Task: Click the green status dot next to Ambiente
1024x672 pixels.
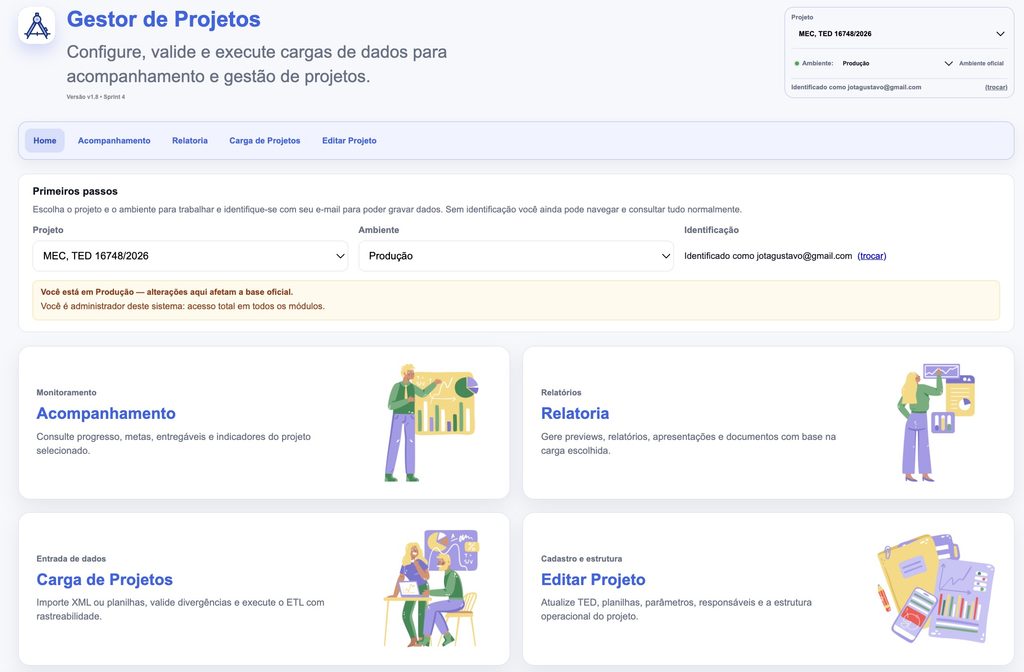Action: tap(797, 63)
